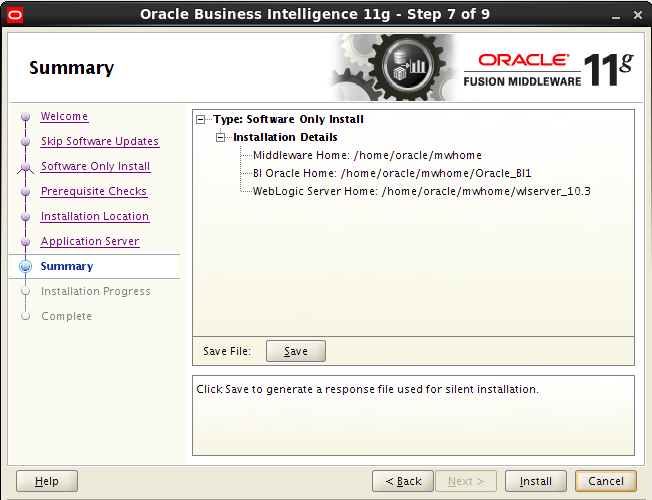This screenshot has height=500, width=652.
Task: Click the Summary page heading
Action: (72, 68)
